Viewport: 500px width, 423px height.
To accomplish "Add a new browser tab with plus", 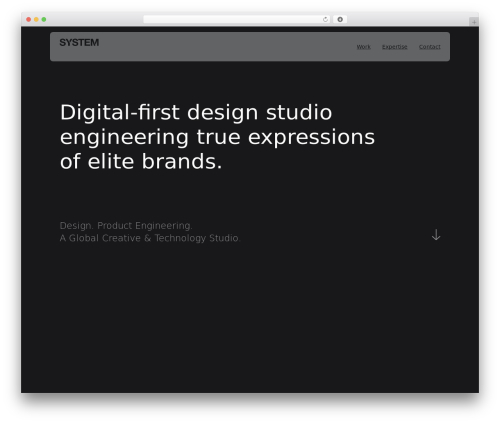I will (474, 22).
